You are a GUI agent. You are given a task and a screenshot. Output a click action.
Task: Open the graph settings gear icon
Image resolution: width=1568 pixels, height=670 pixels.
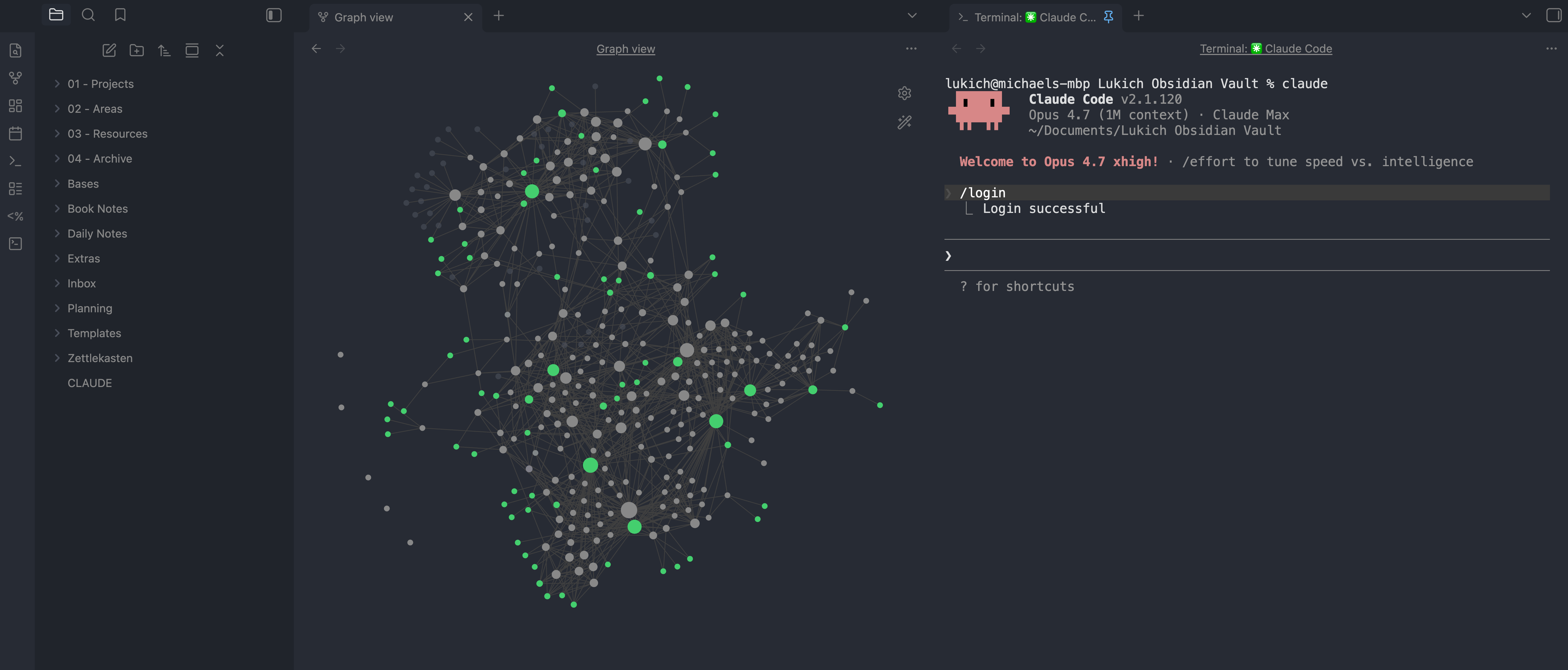tap(904, 93)
